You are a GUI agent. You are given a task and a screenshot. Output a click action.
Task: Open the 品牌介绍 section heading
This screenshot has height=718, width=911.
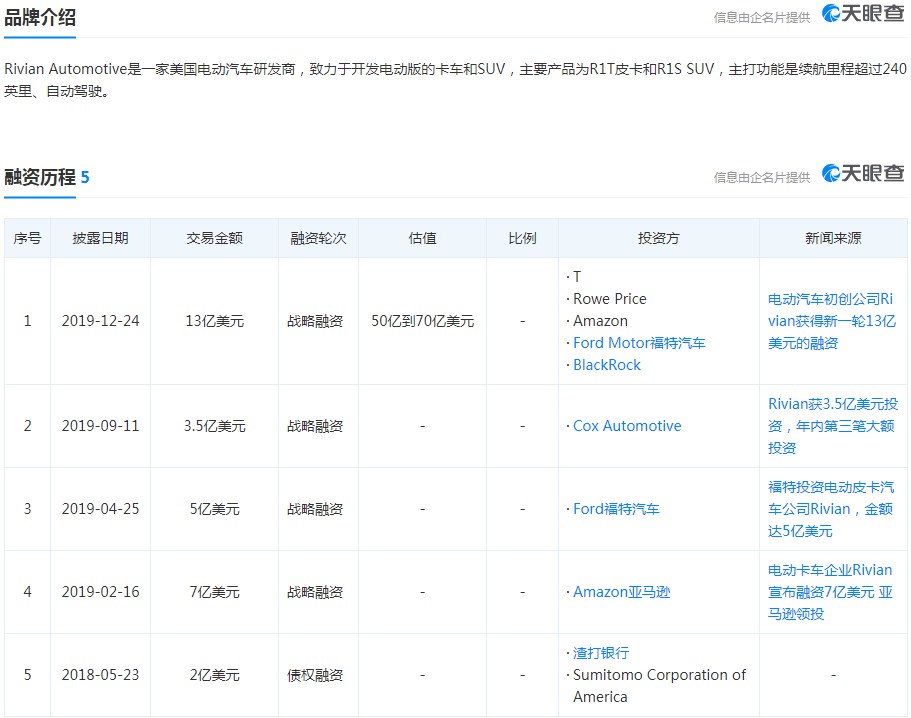coord(40,17)
